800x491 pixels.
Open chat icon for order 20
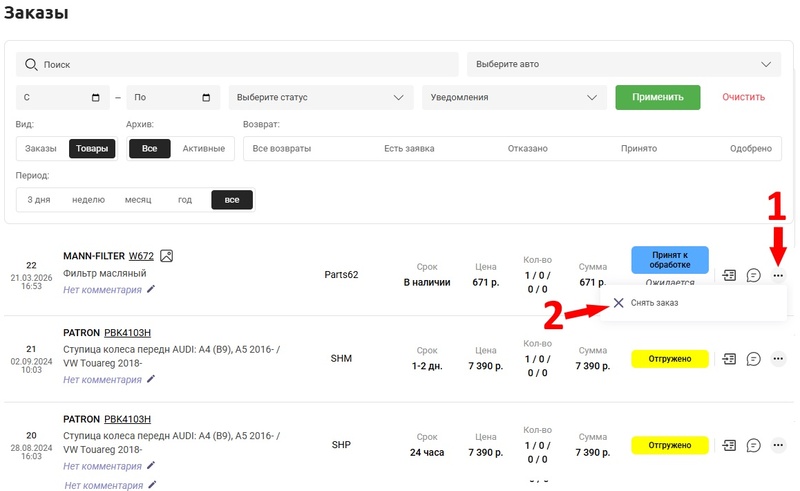pos(754,444)
